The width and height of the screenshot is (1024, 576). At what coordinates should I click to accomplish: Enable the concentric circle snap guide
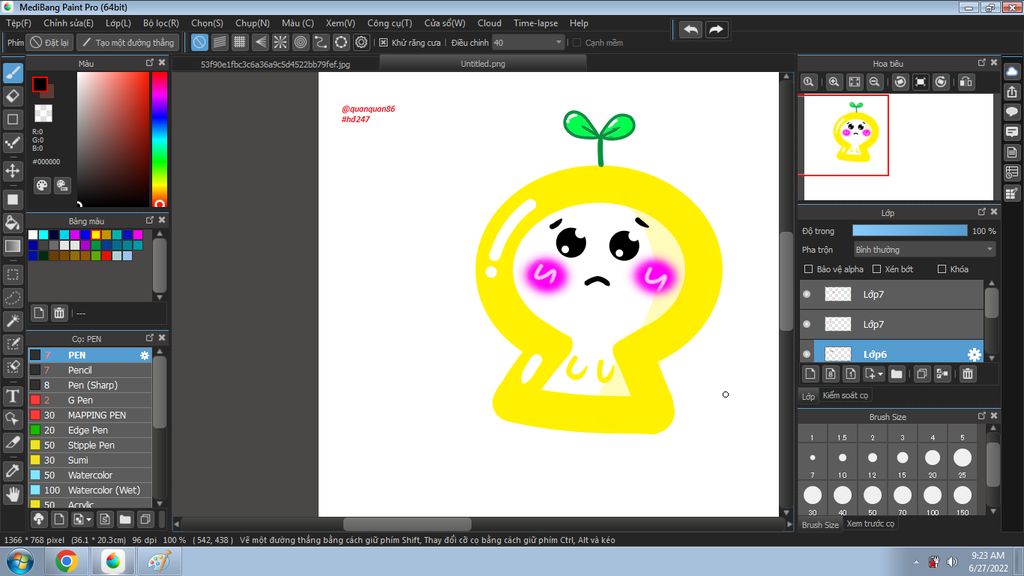pyautogui.click(x=300, y=42)
